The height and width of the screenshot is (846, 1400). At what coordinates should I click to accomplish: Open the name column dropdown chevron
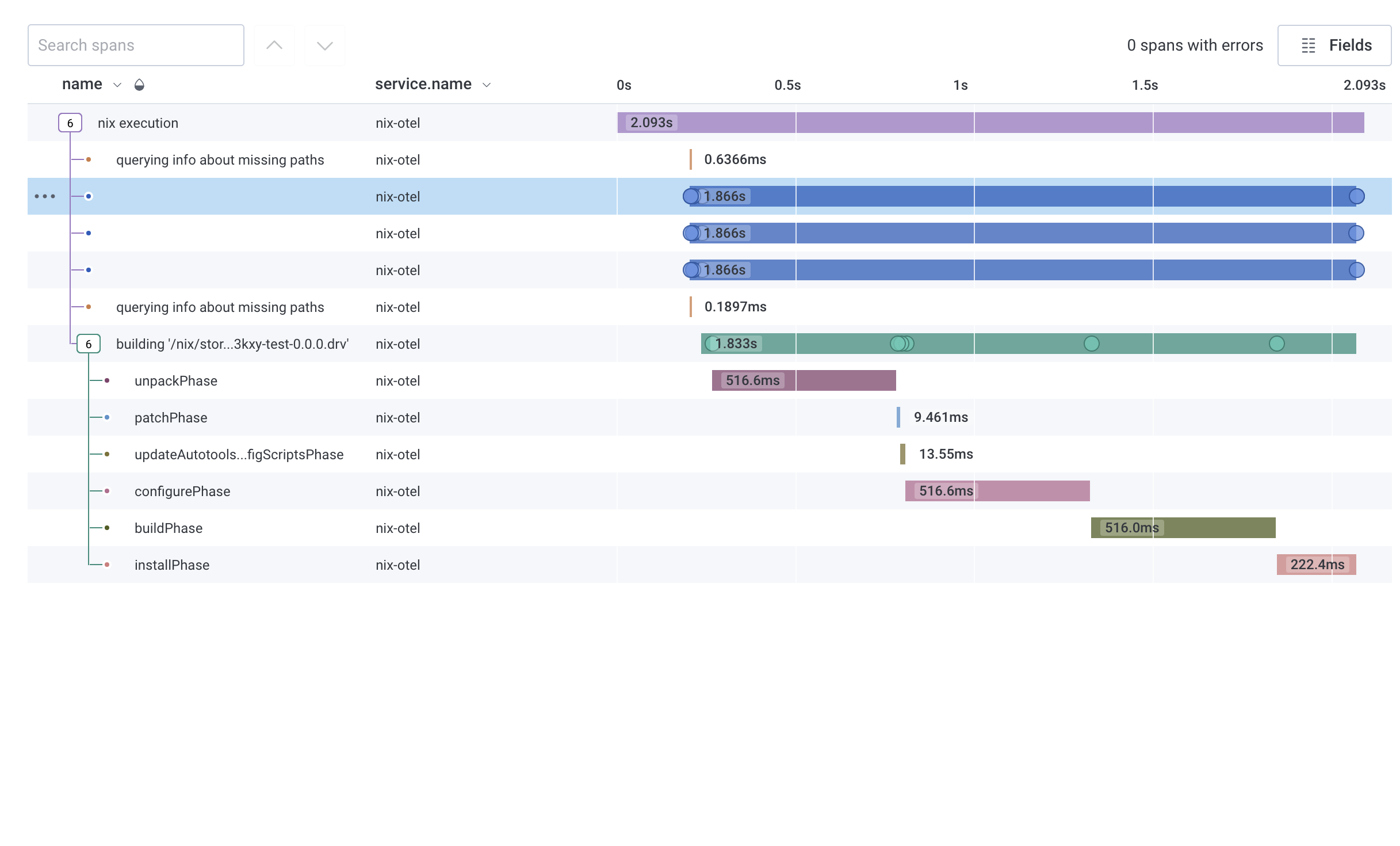[x=117, y=85]
